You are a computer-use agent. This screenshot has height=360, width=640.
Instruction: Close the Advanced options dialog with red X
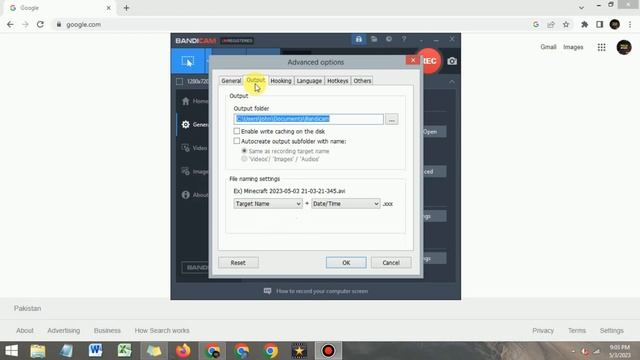[413, 60]
